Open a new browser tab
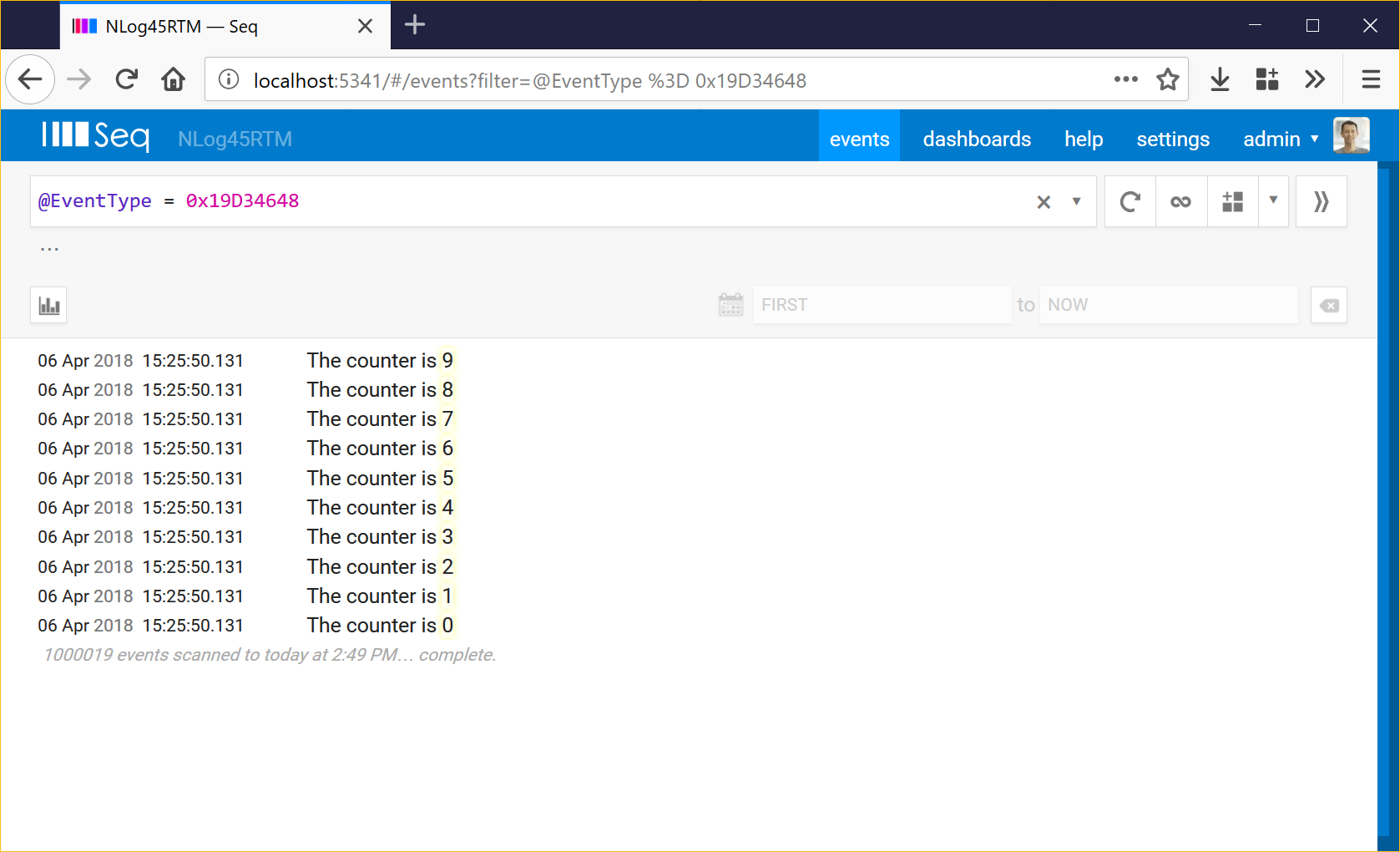Viewport: 1400px width, 852px height. coord(415,25)
